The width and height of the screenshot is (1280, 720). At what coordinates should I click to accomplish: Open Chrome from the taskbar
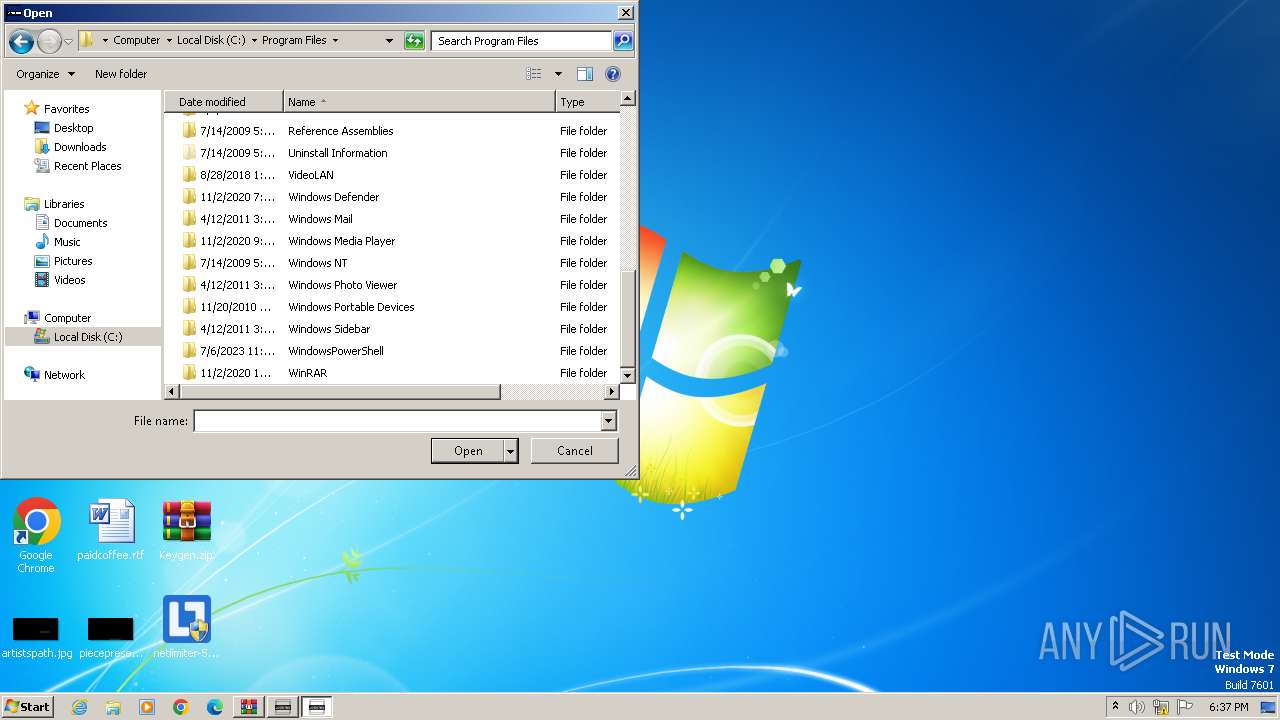pos(181,707)
